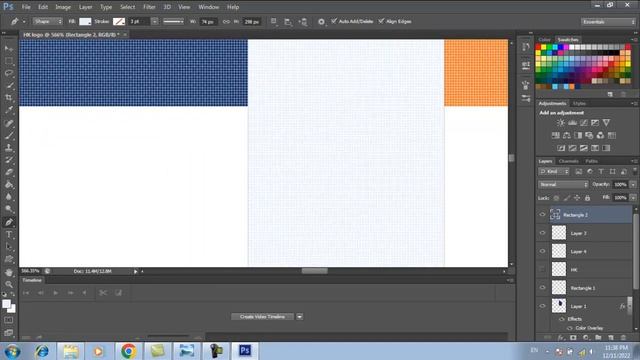The height and width of the screenshot is (360, 640).
Task: Click the Channel Mixer adjustment icon
Action: [x=600, y=135]
